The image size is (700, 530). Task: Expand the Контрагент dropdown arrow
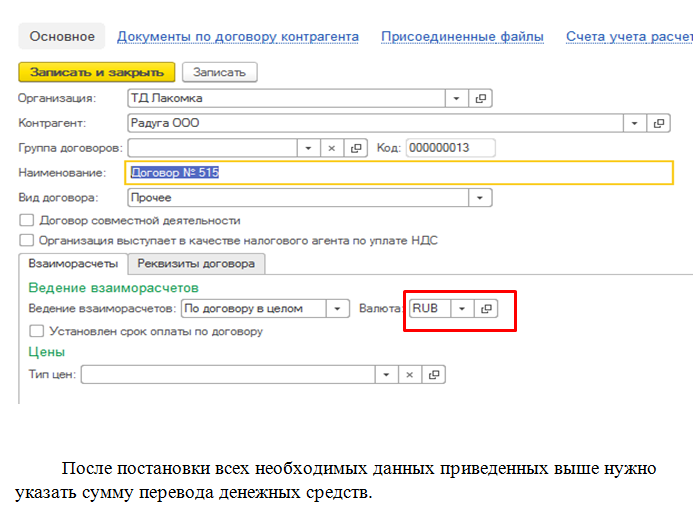click(x=634, y=123)
